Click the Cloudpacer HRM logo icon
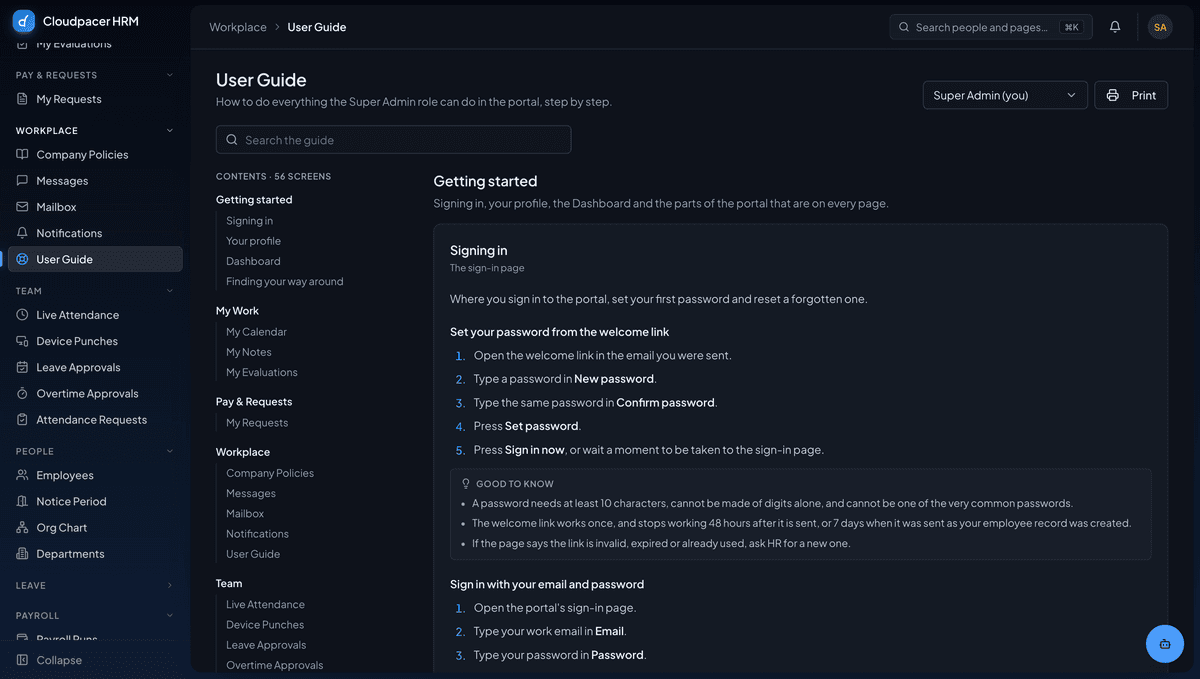Screen dimensions: 1200x679 pyautogui.click(x=24, y=21)
